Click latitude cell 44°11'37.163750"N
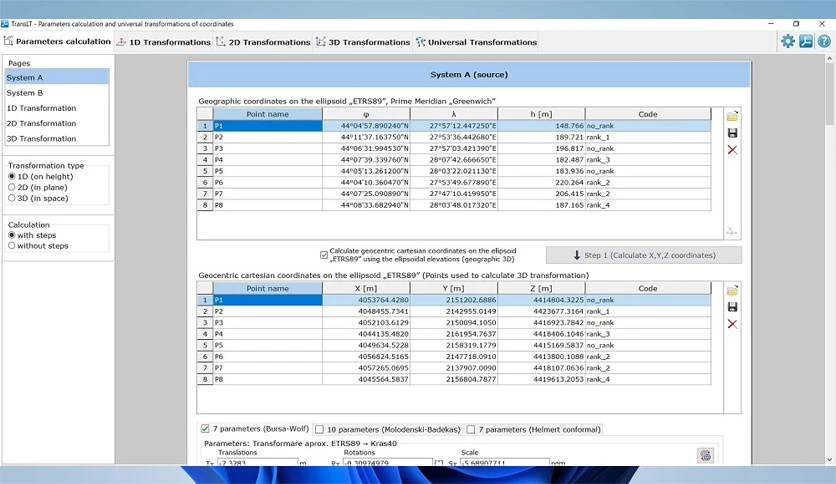This screenshot has width=836, height=484. click(x=366, y=137)
